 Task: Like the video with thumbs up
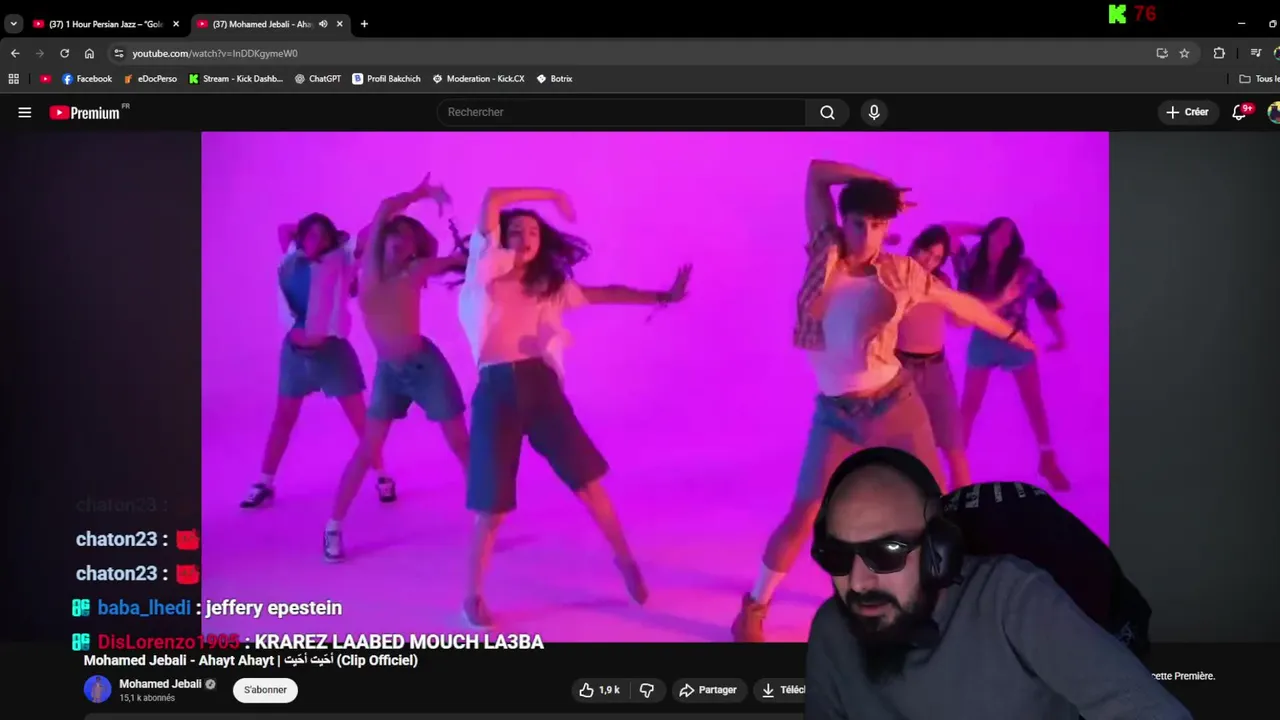598,690
